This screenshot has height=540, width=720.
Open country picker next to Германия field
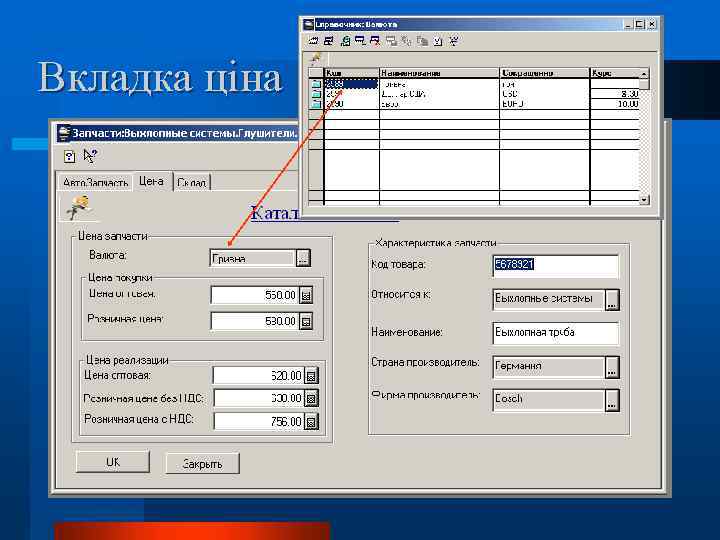612,367
